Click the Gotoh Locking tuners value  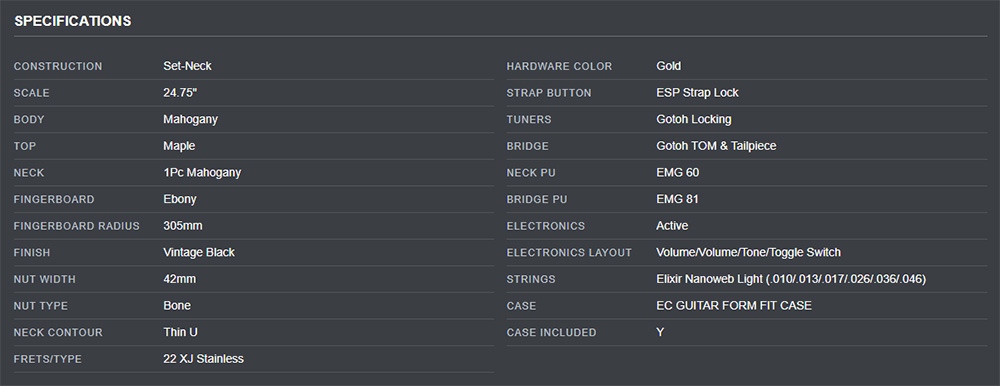tap(694, 119)
